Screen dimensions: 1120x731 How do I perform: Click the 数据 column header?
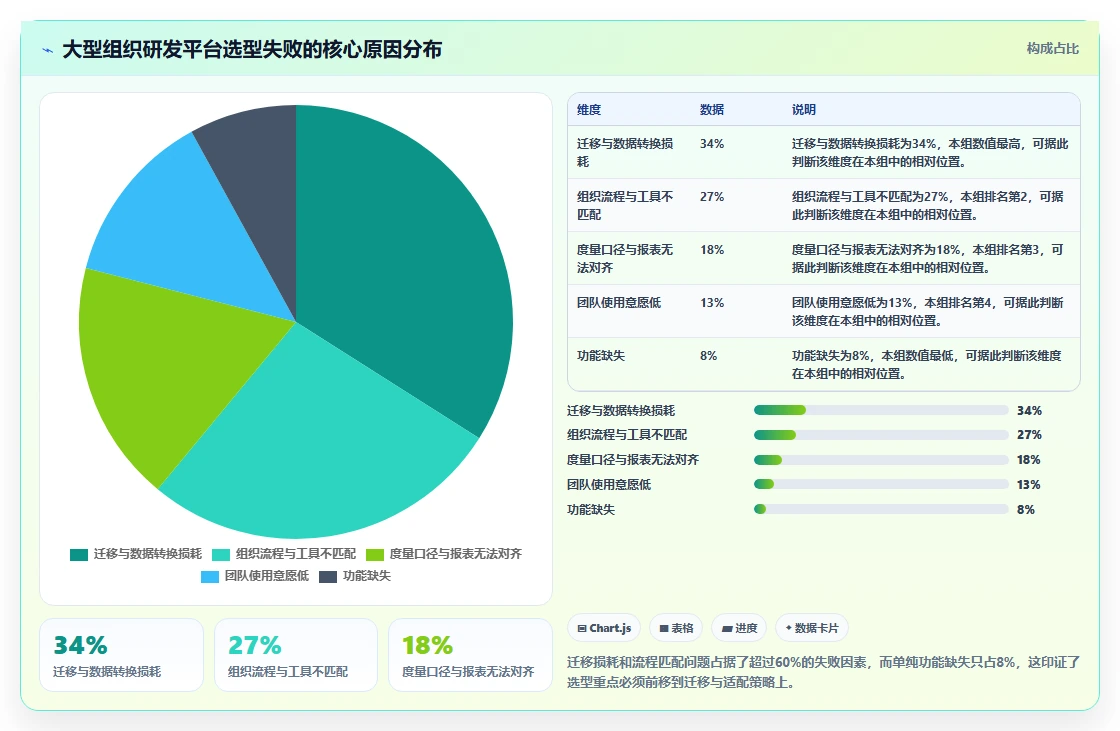pyautogui.click(x=711, y=110)
